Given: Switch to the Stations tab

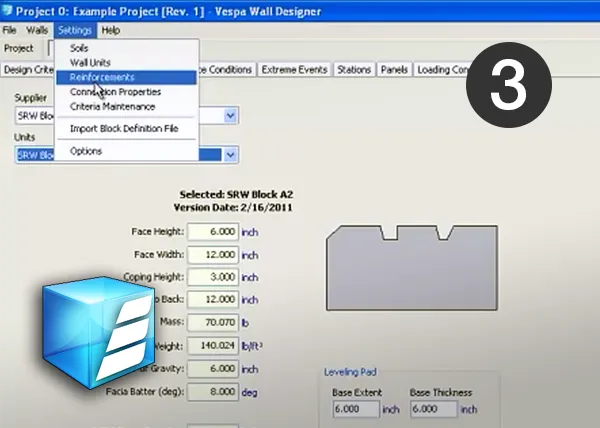Looking at the screenshot, I should [x=354, y=70].
